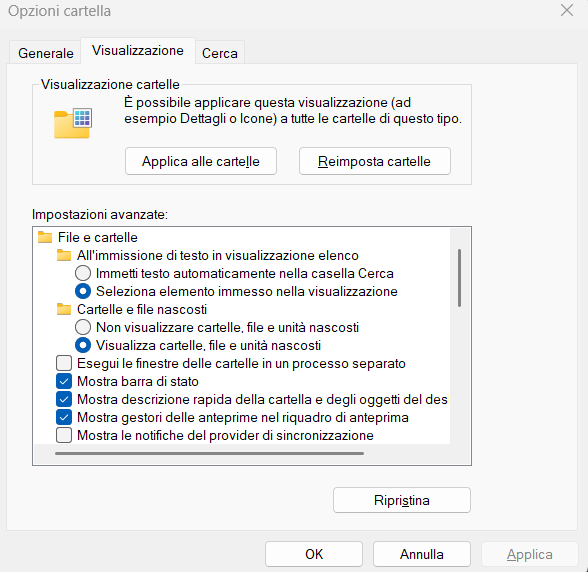Cancel with the Annulla button
The image size is (588, 572).
click(x=422, y=554)
